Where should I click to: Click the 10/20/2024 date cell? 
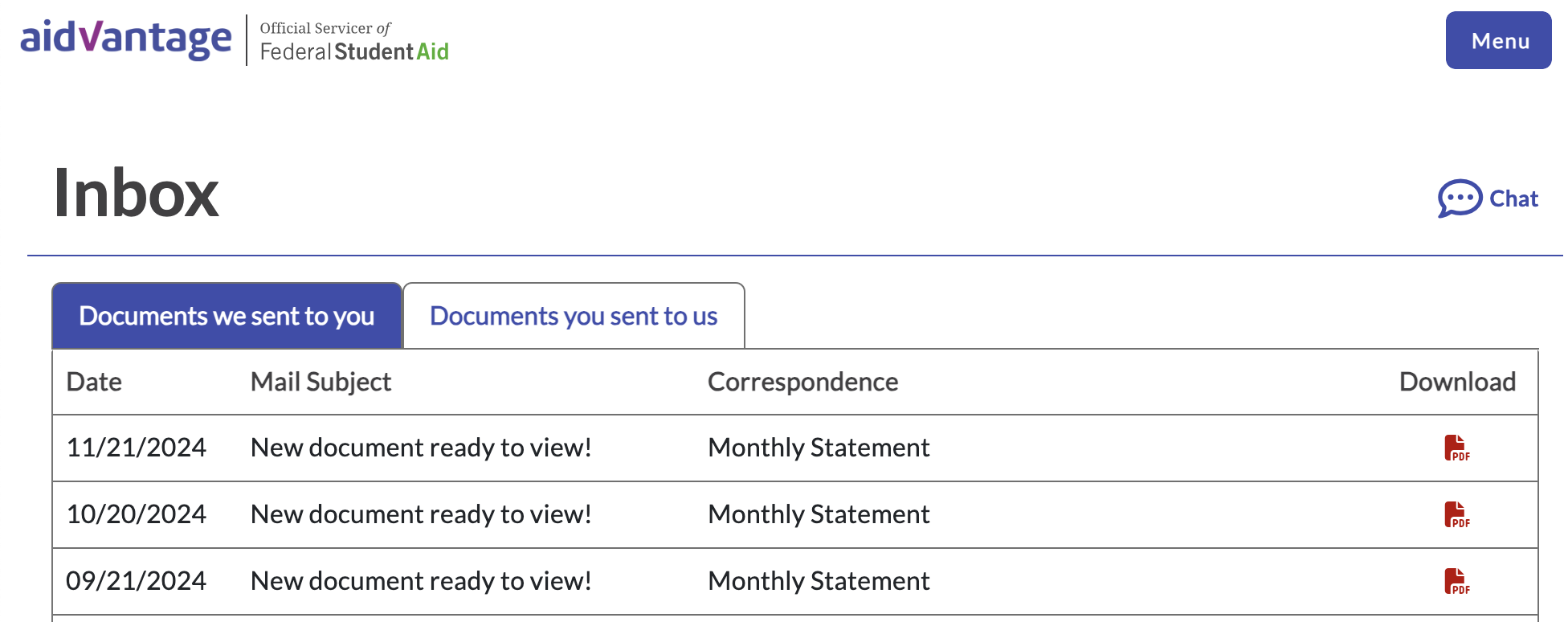[x=136, y=514]
